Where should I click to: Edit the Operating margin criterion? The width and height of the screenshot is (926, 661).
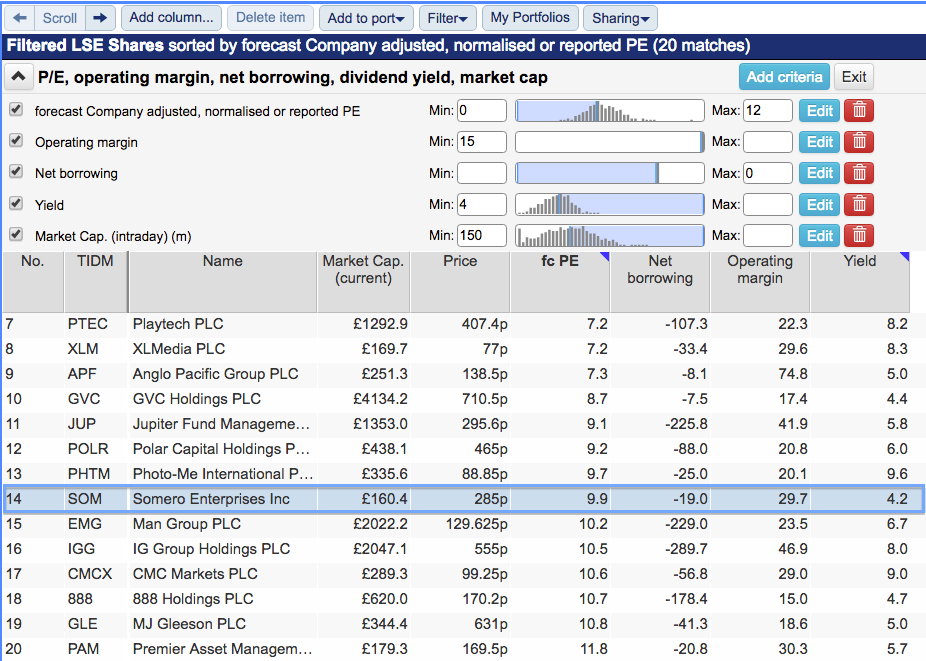pyautogui.click(x=819, y=142)
